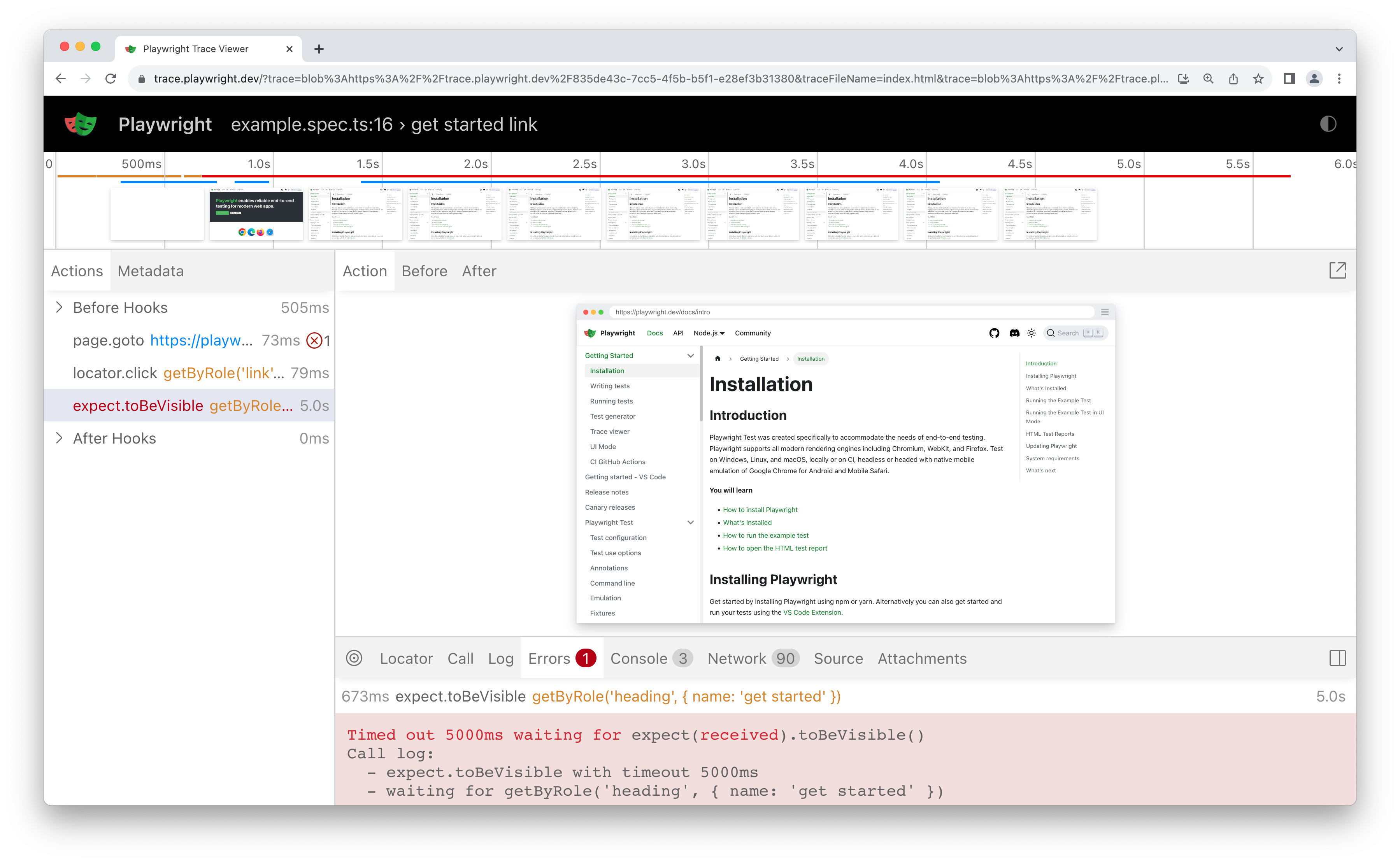
Task: Click the popout/expand icon top right
Action: pyautogui.click(x=1338, y=270)
